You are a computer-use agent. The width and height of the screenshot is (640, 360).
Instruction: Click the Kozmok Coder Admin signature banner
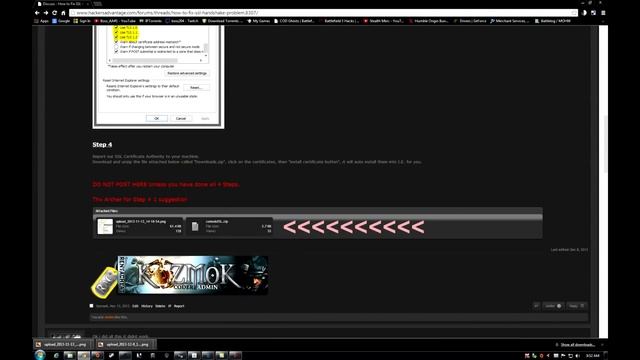[193, 275]
